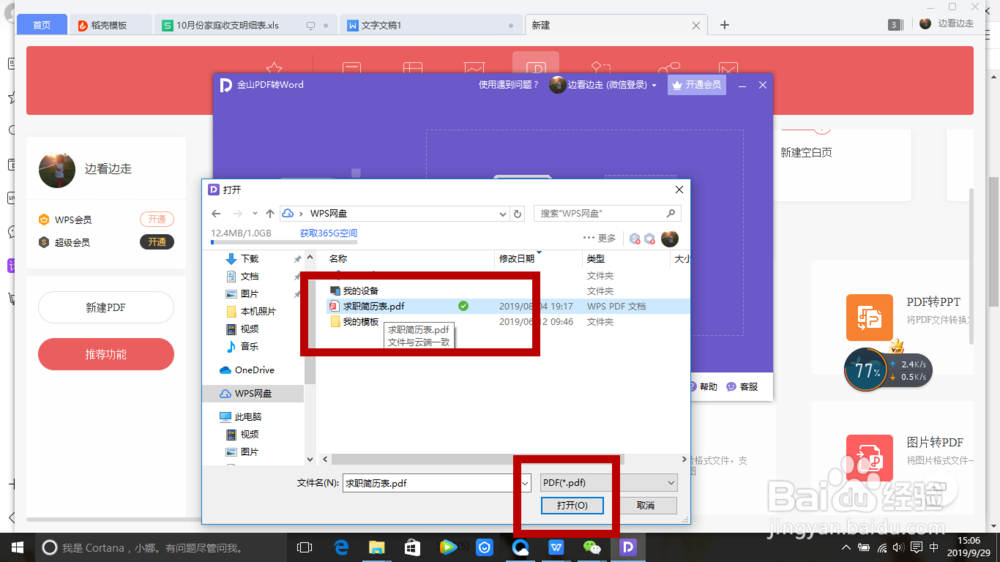Open Microsoft Store from taskbar
This screenshot has width=1000, height=562.
[413, 547]
